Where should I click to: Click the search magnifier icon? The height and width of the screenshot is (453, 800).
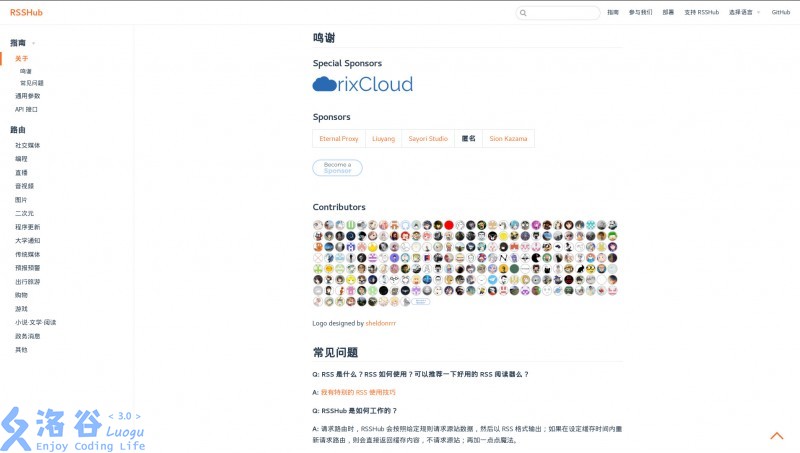[524, 13]
